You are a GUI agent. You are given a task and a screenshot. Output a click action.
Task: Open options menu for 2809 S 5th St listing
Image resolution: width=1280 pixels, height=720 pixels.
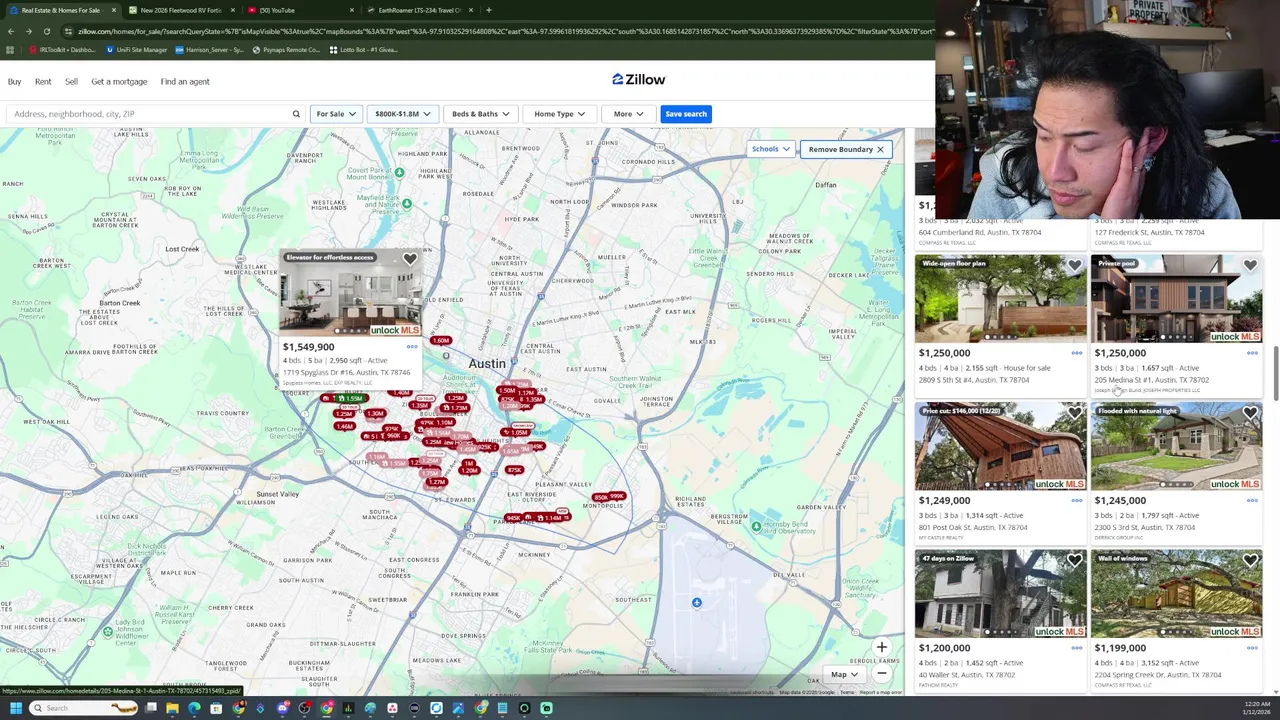[1076, 353]
